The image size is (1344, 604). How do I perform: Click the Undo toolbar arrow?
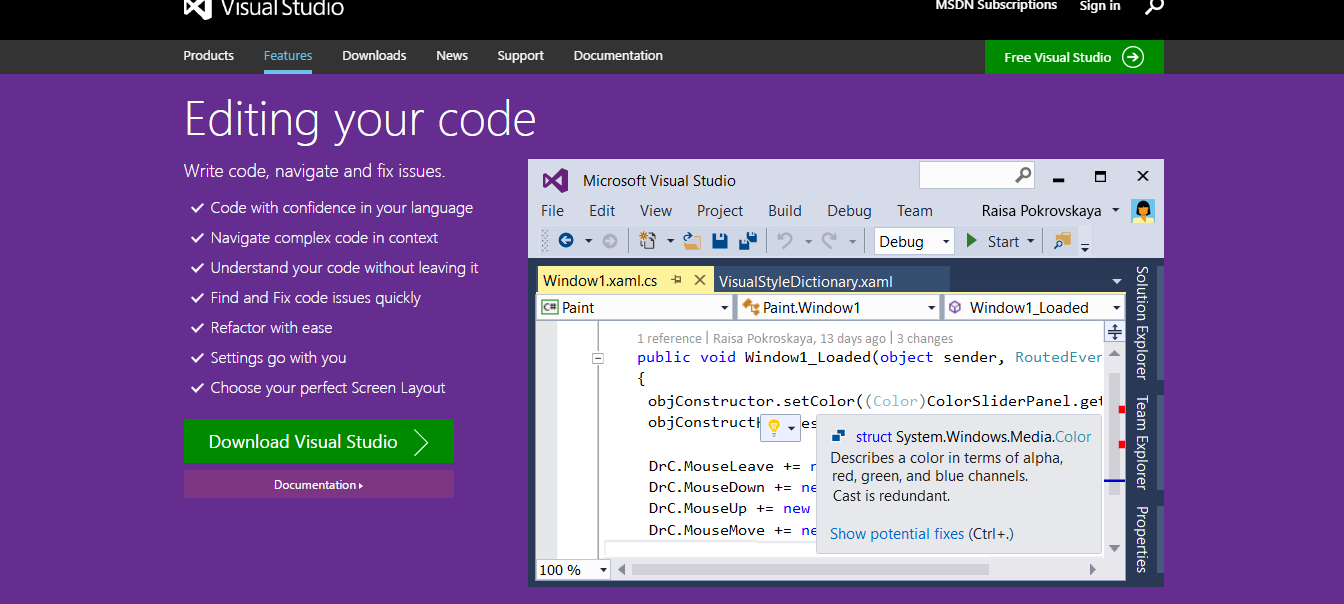point(785,241)
